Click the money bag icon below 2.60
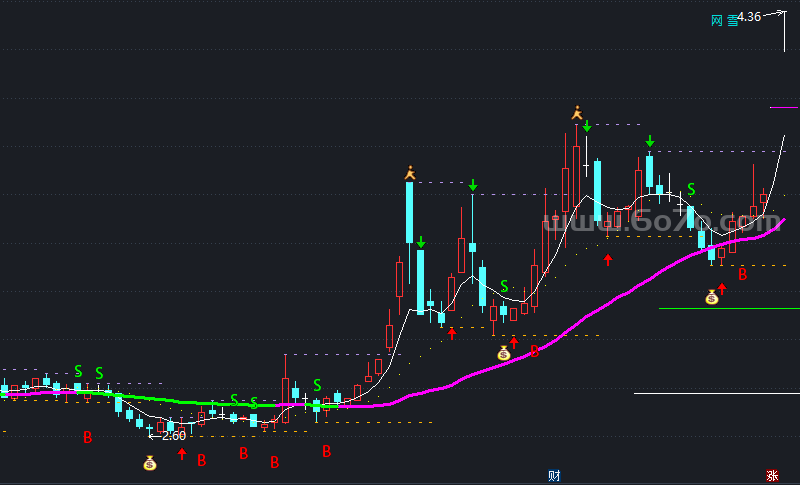The height and width of the screenshot is (485, 800). (x=149, y=463)
